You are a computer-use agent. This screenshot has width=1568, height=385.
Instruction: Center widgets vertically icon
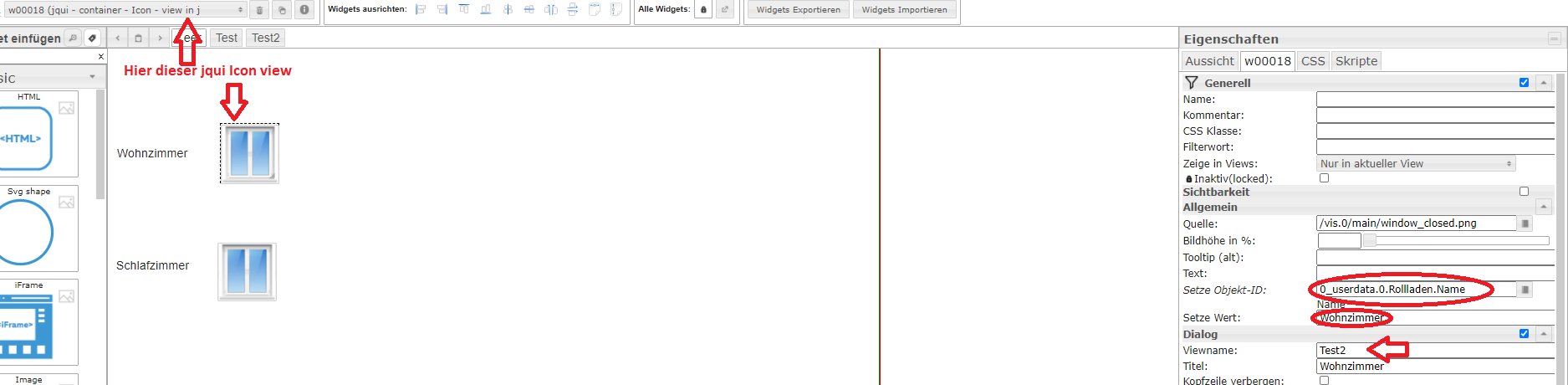[508, 9]
